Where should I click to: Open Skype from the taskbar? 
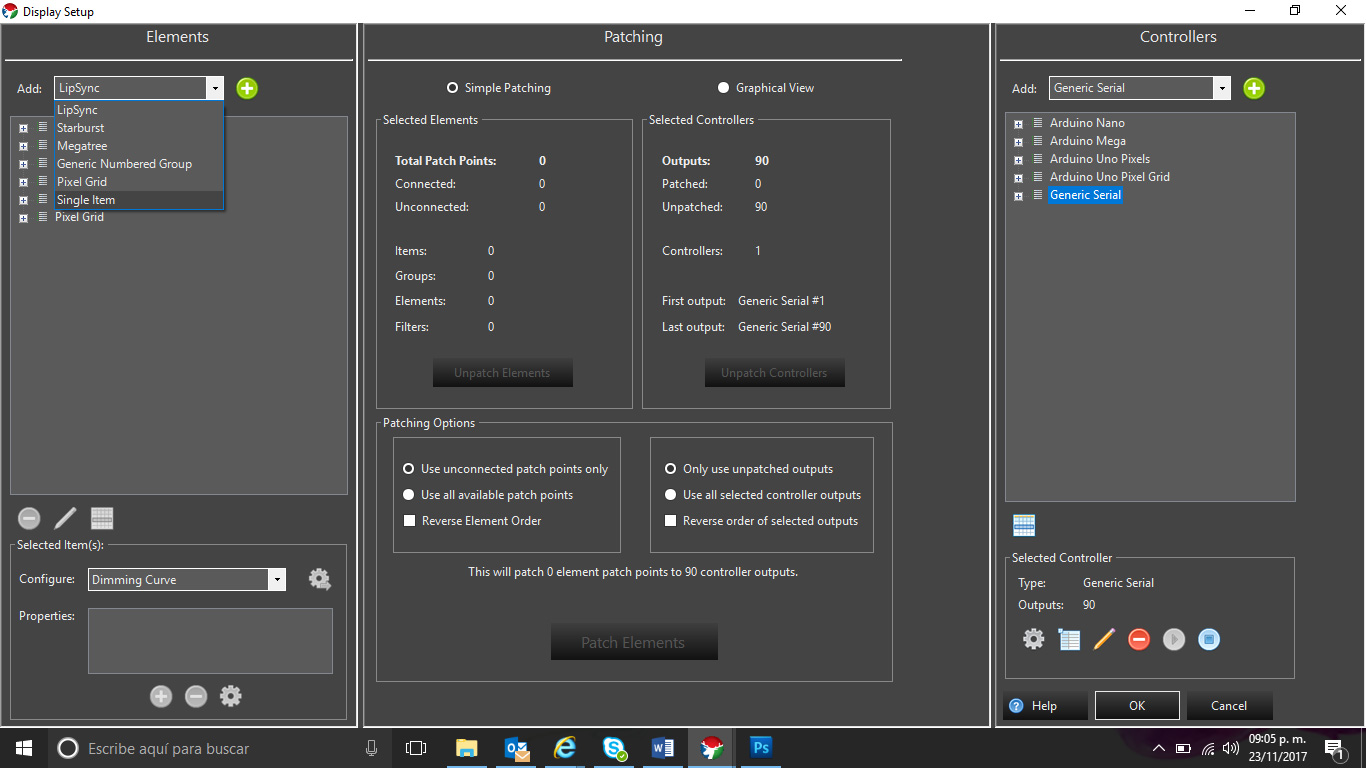tap(614, 748)
